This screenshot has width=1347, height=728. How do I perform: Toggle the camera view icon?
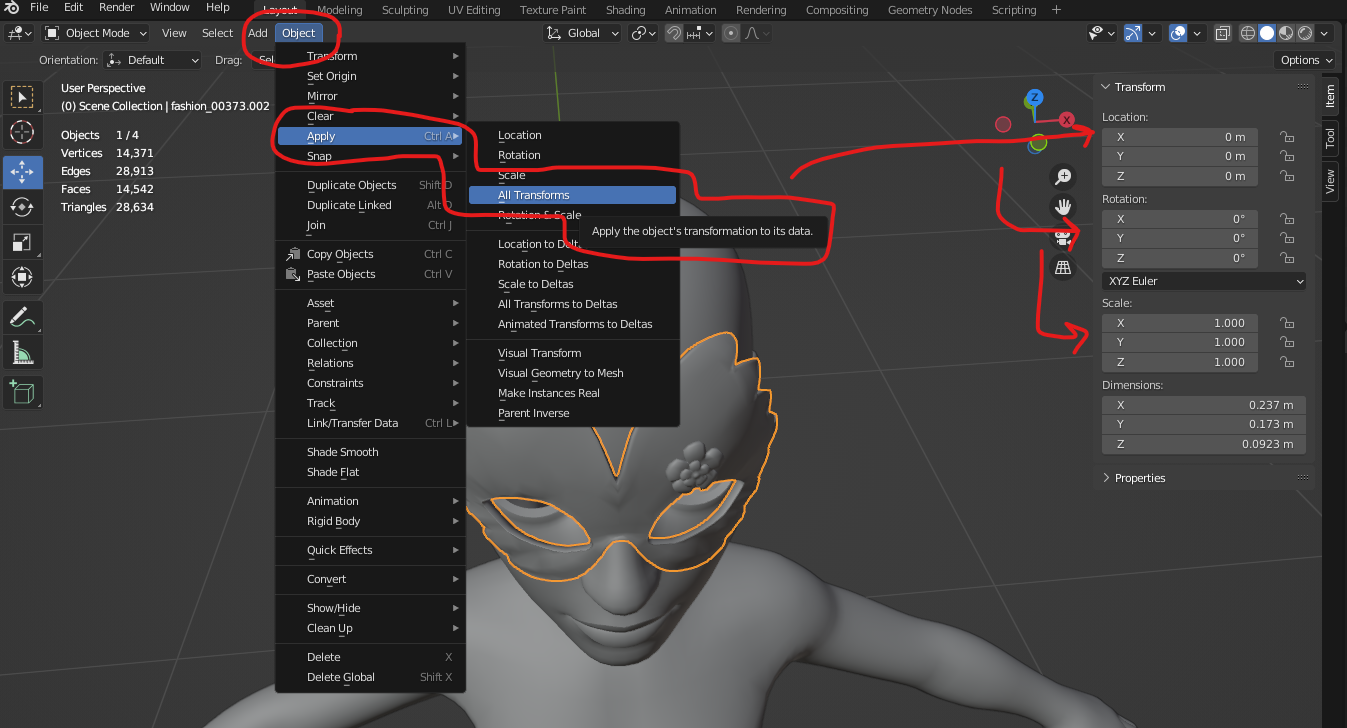(x=1062, y=238)
